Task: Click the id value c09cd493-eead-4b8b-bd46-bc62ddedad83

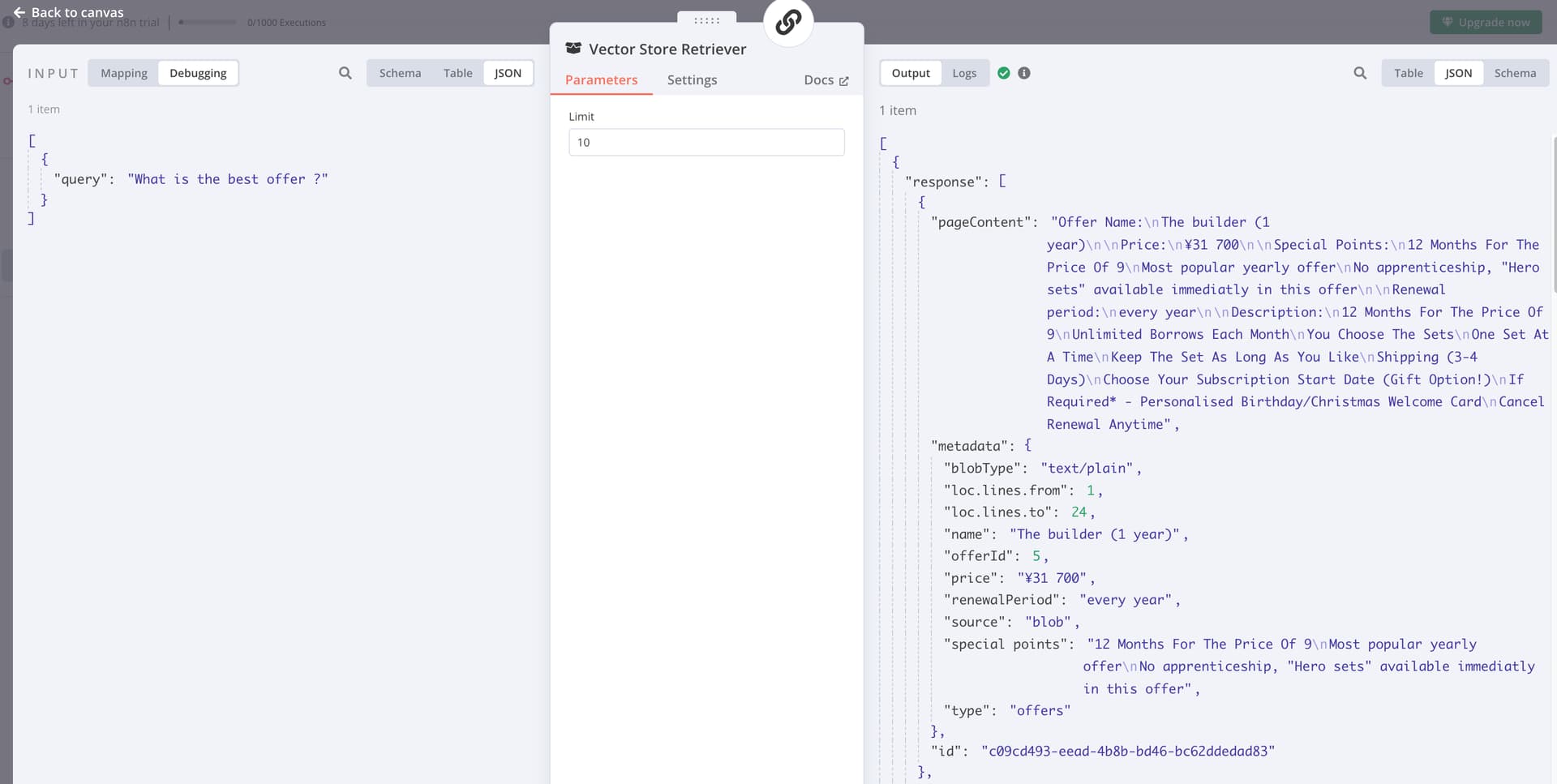Action: click(1128, 752)
